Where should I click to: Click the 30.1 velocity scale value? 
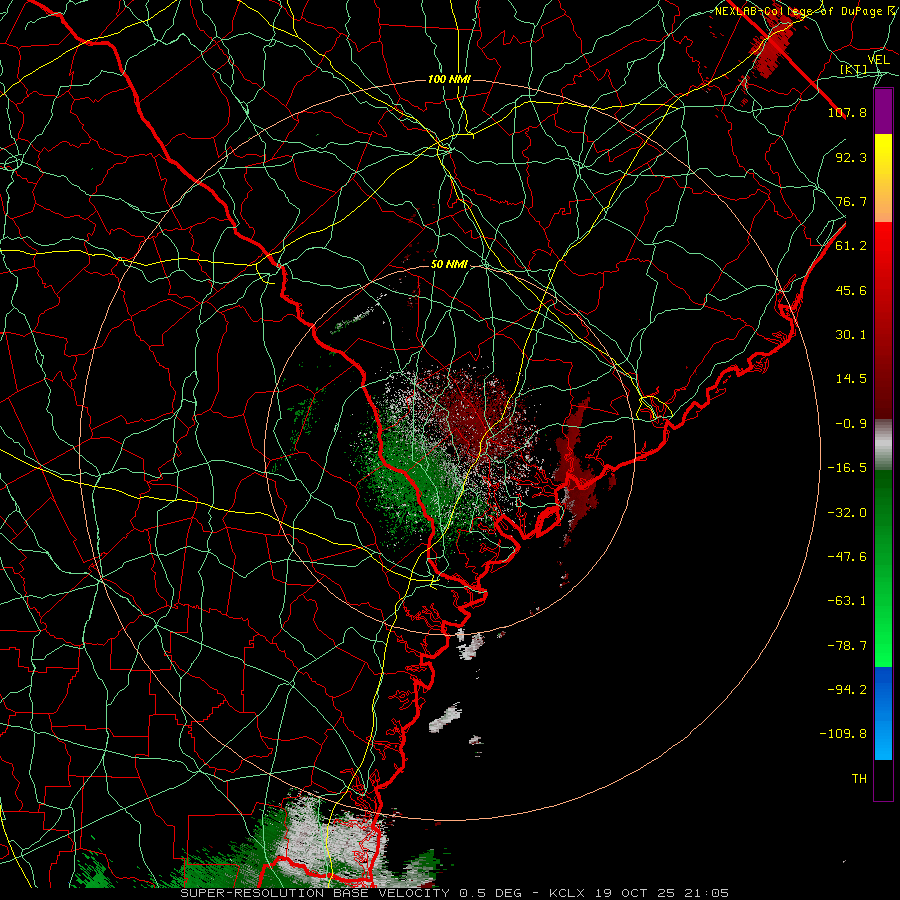(851, 335)
